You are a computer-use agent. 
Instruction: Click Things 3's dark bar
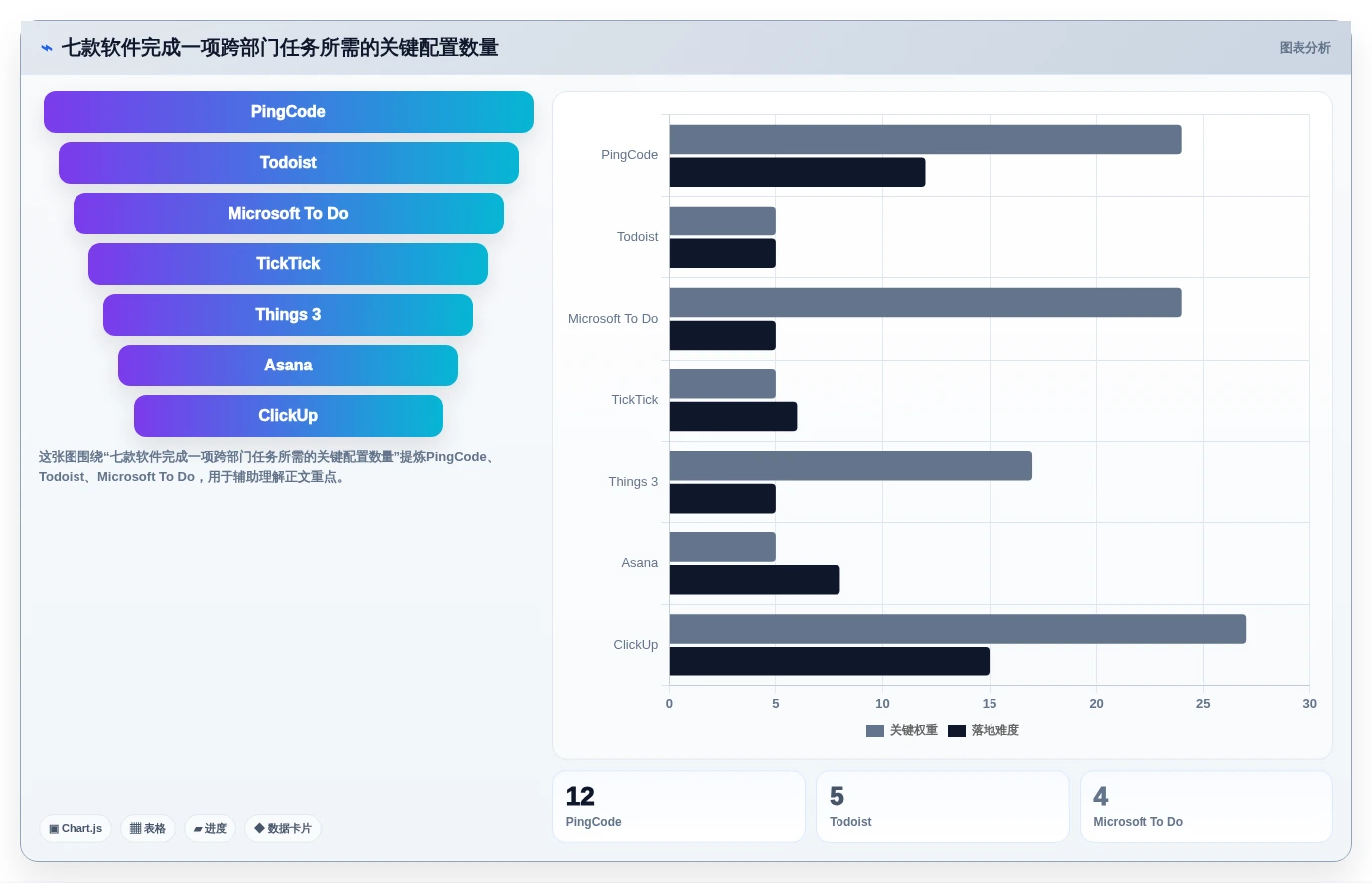(722, 498)
